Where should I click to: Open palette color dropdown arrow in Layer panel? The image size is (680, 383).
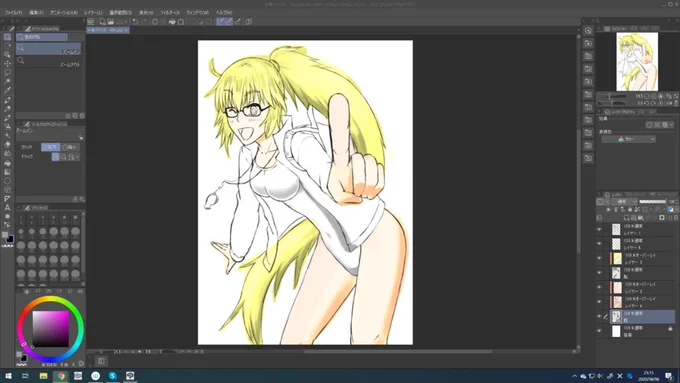(x=607, y=202)
